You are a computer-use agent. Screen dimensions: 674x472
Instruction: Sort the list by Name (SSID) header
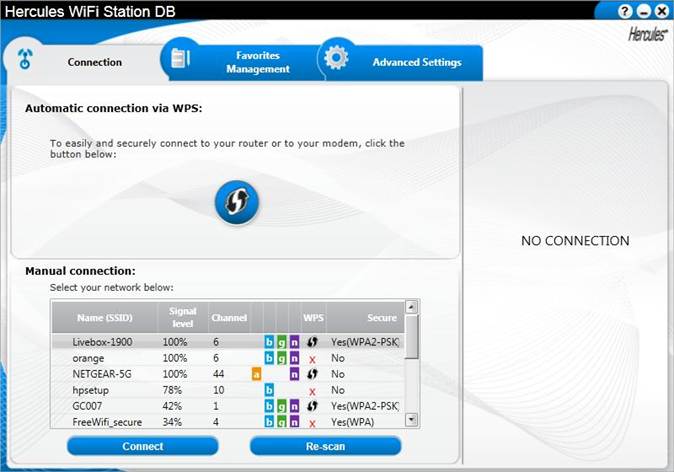coord(104,318)
